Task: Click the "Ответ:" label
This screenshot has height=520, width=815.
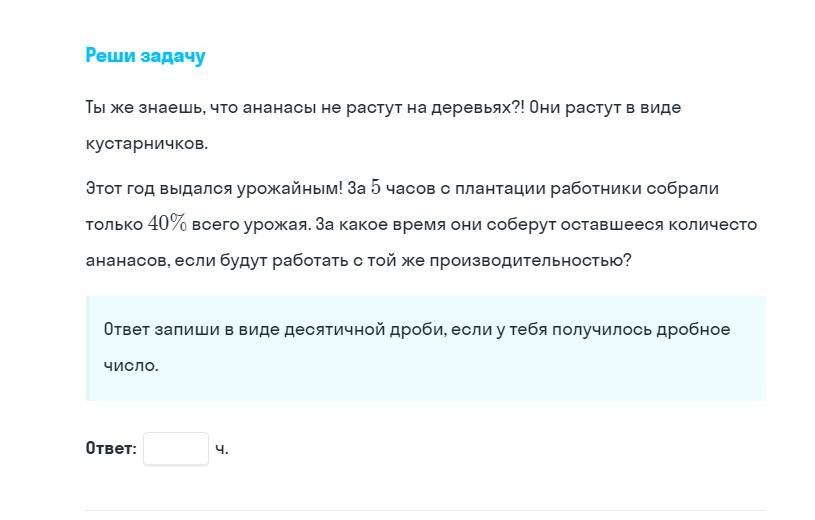Action: (111, 449)
